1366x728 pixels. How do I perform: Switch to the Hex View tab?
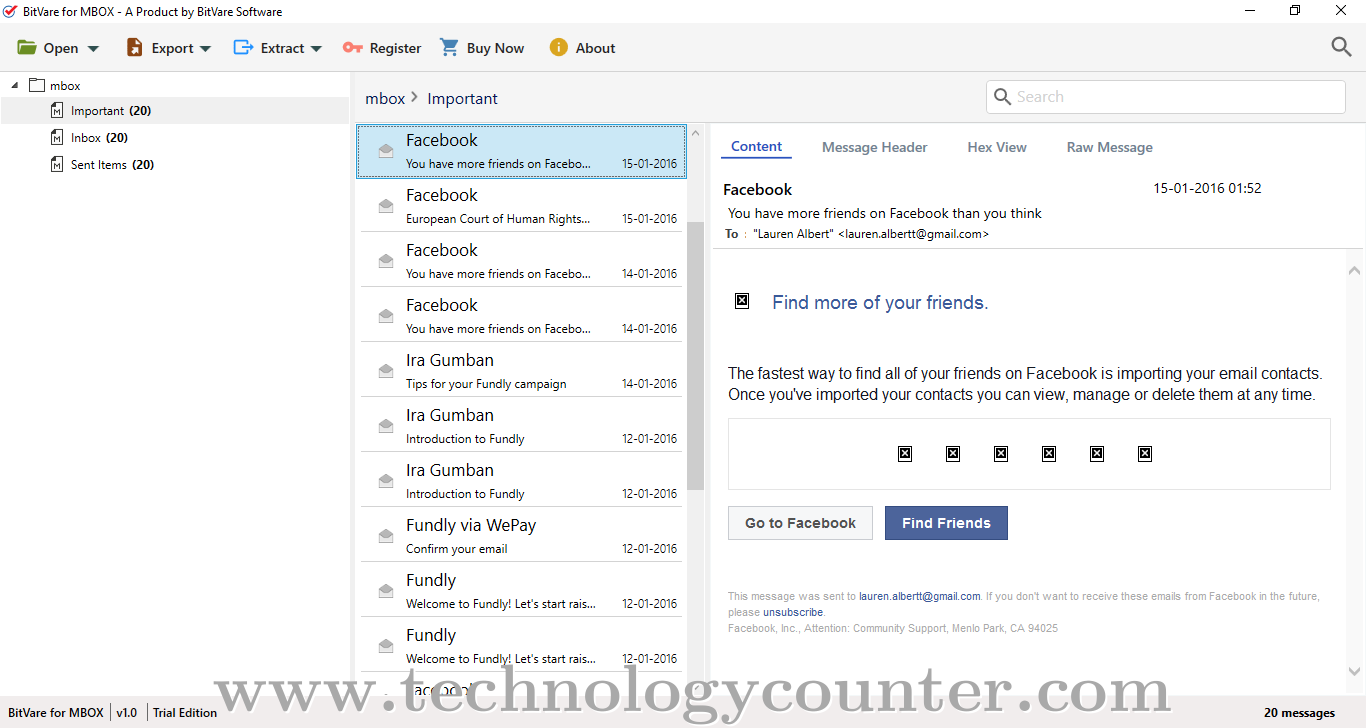[x=997, y=147]
